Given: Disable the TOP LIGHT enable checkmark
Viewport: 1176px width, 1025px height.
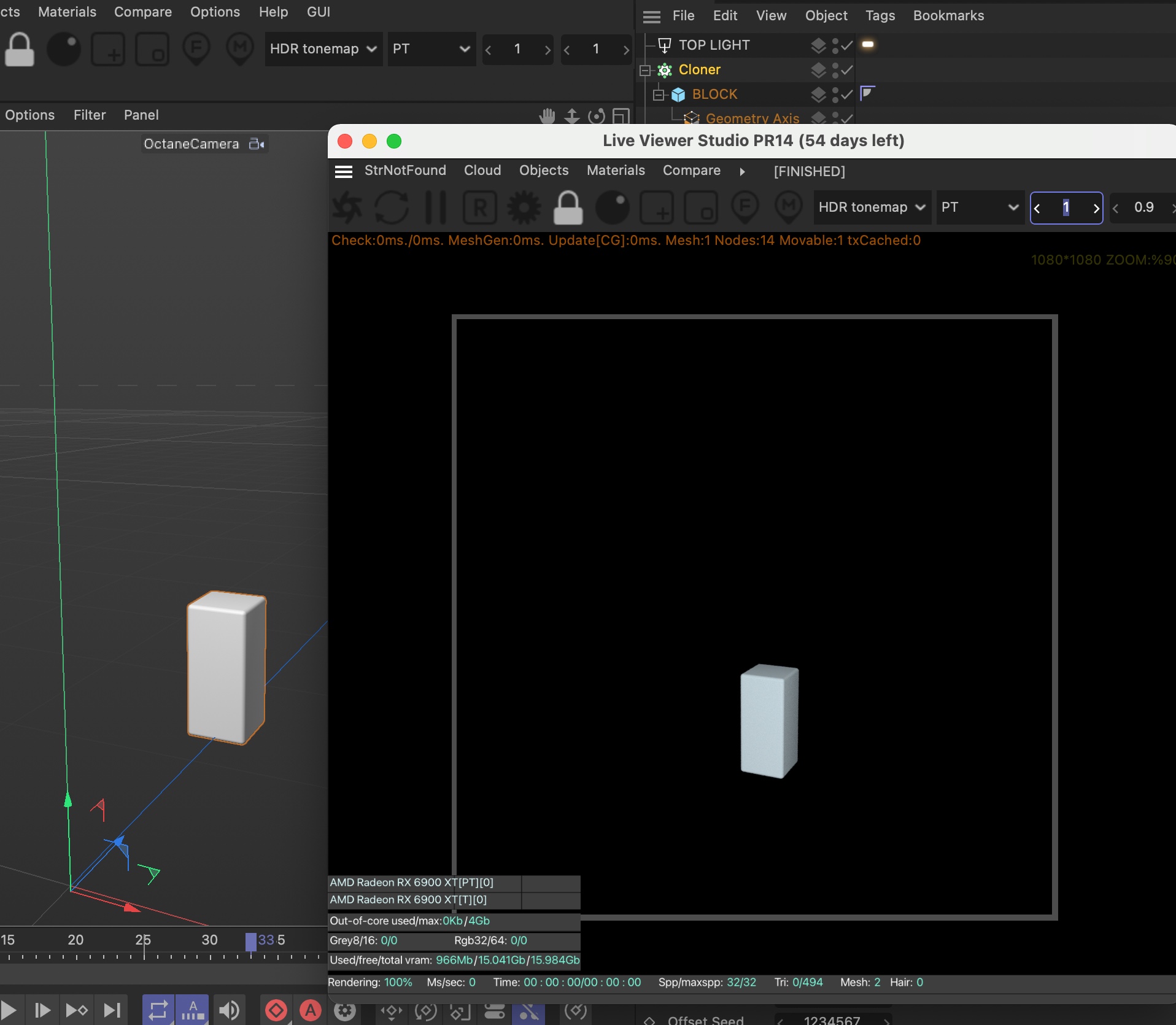Looking at the screenshot, I should coord(847,45).
